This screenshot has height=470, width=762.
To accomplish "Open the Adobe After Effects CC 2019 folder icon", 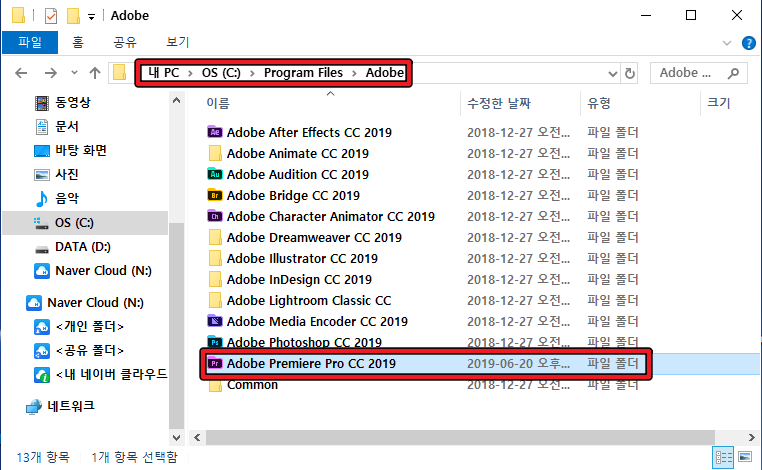I will 215,132.
